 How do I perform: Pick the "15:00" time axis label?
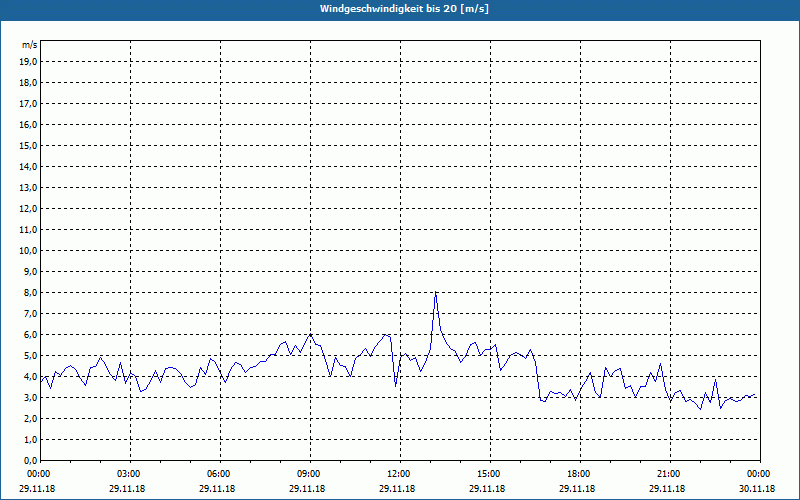coord(488,474)
